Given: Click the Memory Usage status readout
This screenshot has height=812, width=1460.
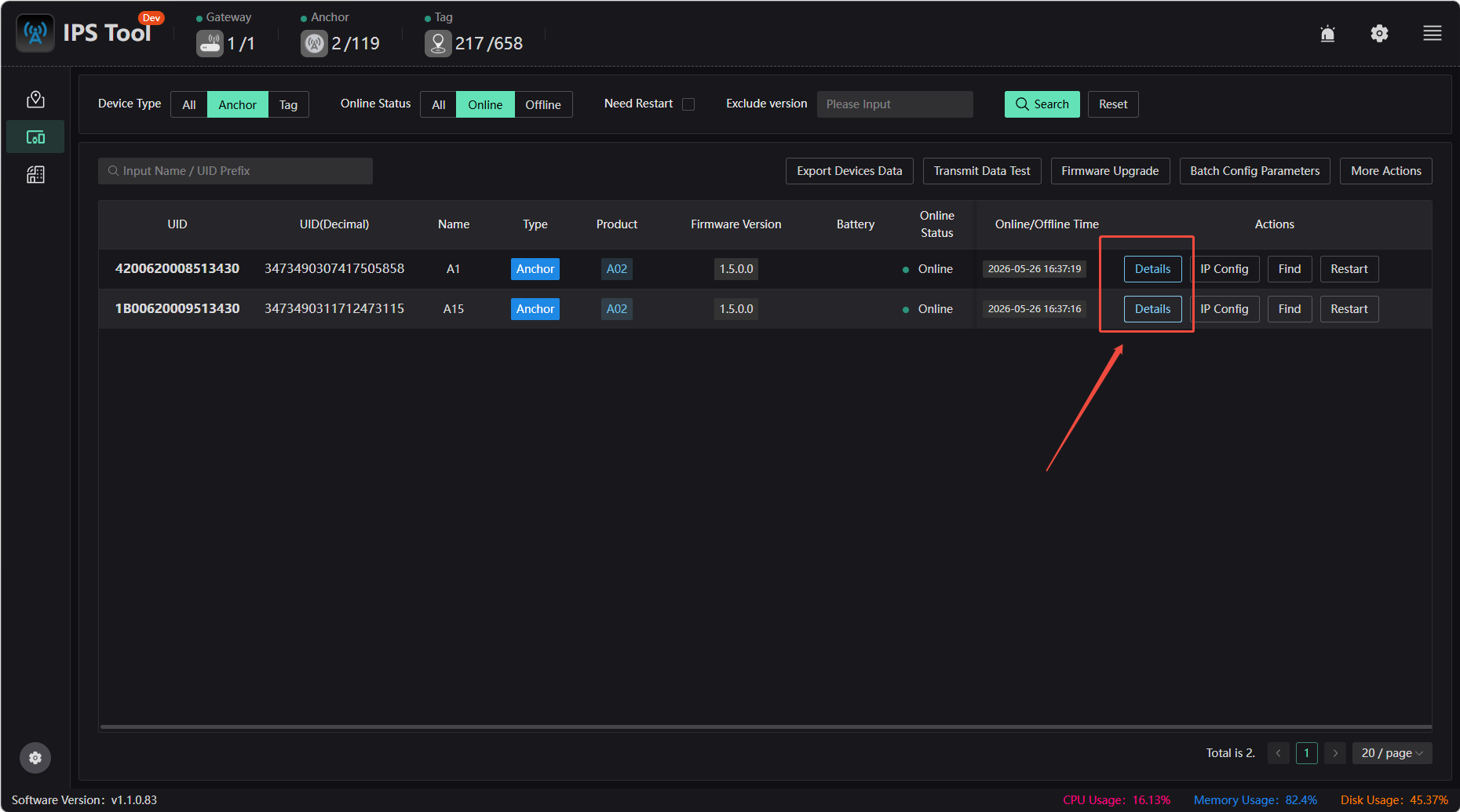Looking at the screenshot, I should (x=1255, y=800).
